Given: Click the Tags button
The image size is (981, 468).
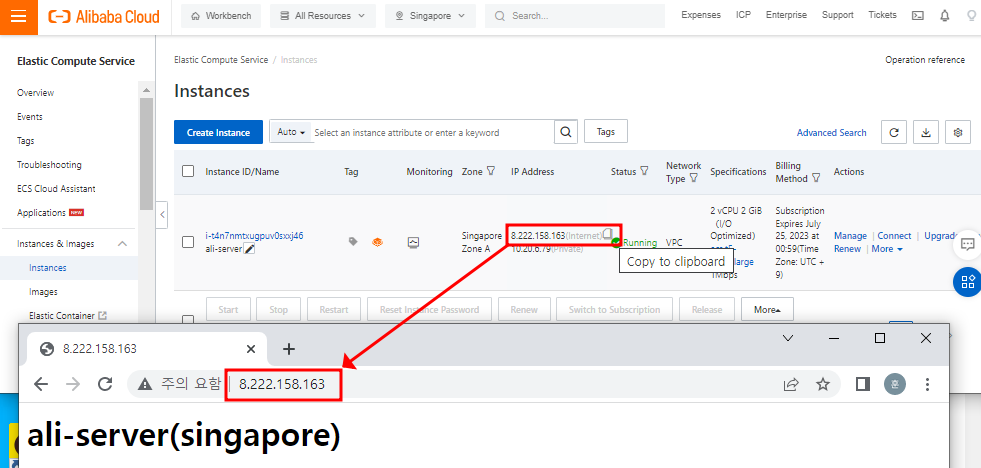Looking at the screenshot, I should point(606,131).
